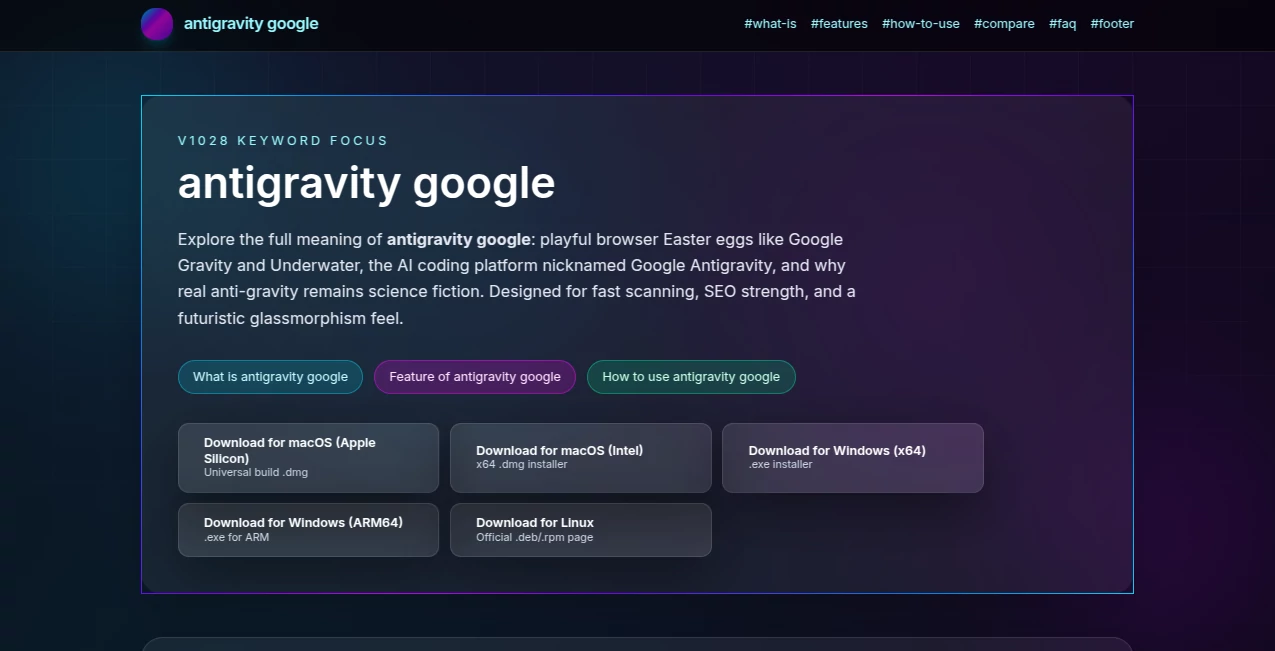This screenshot has width=1275, height=651.
Task: Click the circular gradient logo icon
Action: click(x=157, y=24)
